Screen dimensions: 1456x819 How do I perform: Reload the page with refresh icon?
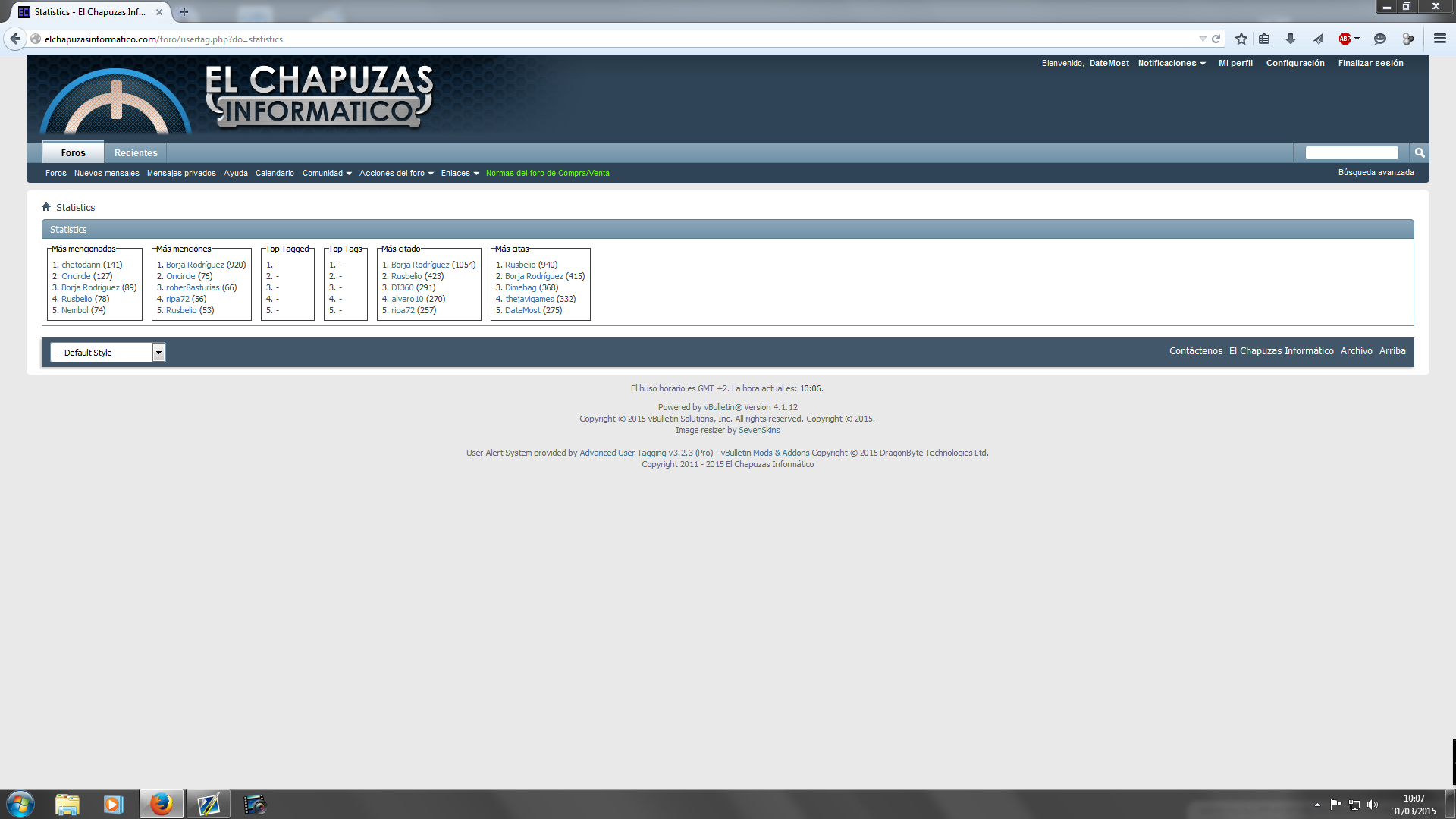click(1216, 39)
